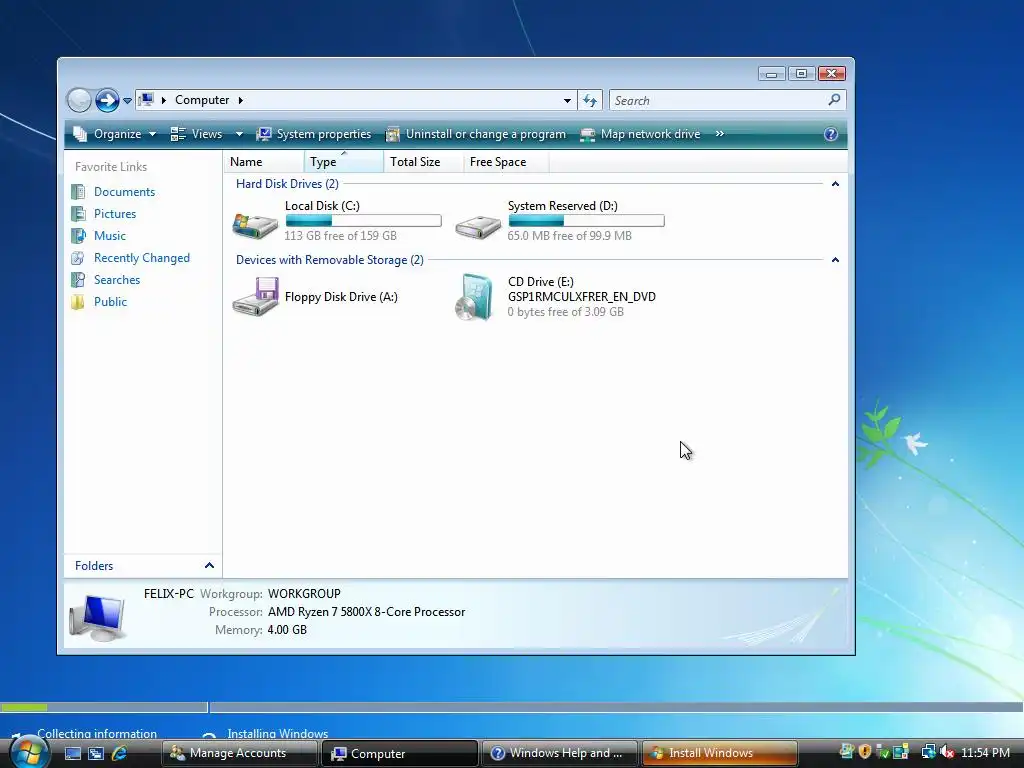Launch Internet Explorer from quick launch
This screenshot has width=1024, height=768.
click(119, 754)
